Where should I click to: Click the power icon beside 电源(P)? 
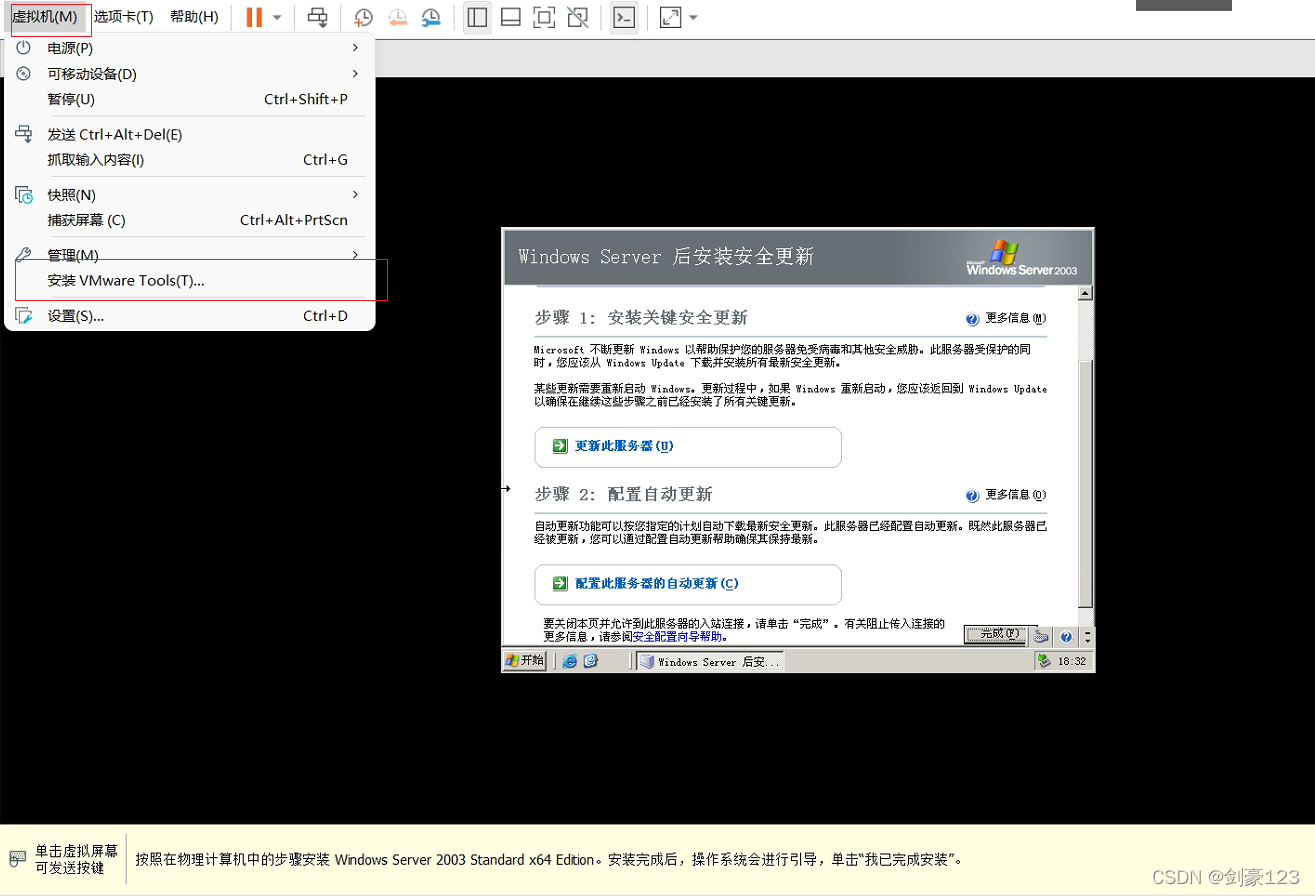pyautogui.click(x=24, y=48)
